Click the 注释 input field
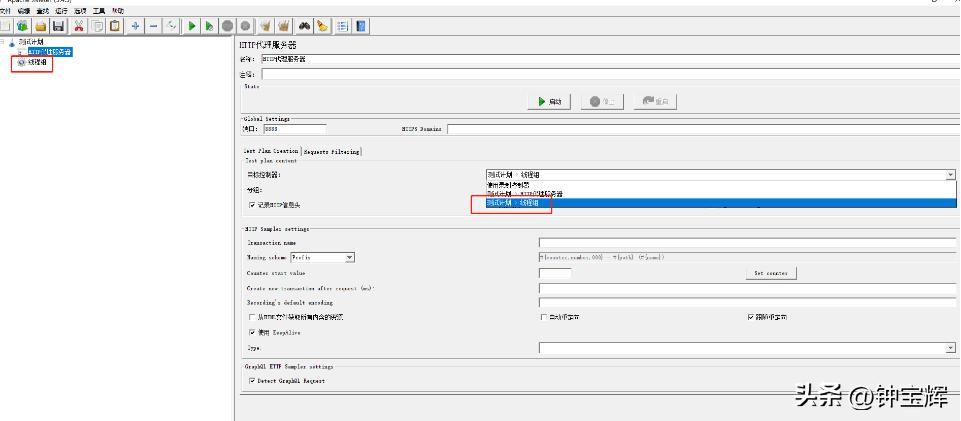 [610, 74]
